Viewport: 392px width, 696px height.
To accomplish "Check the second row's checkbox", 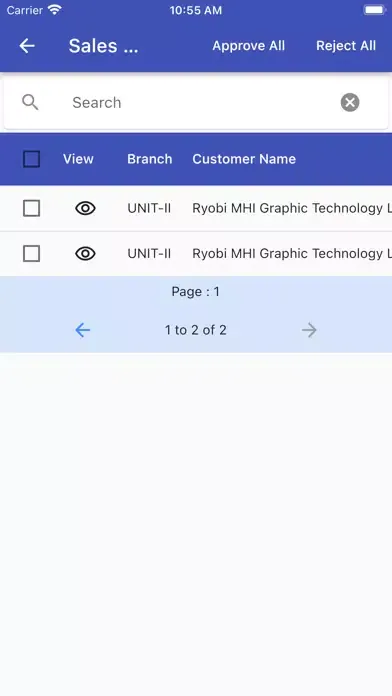I will tap(32, 254).
